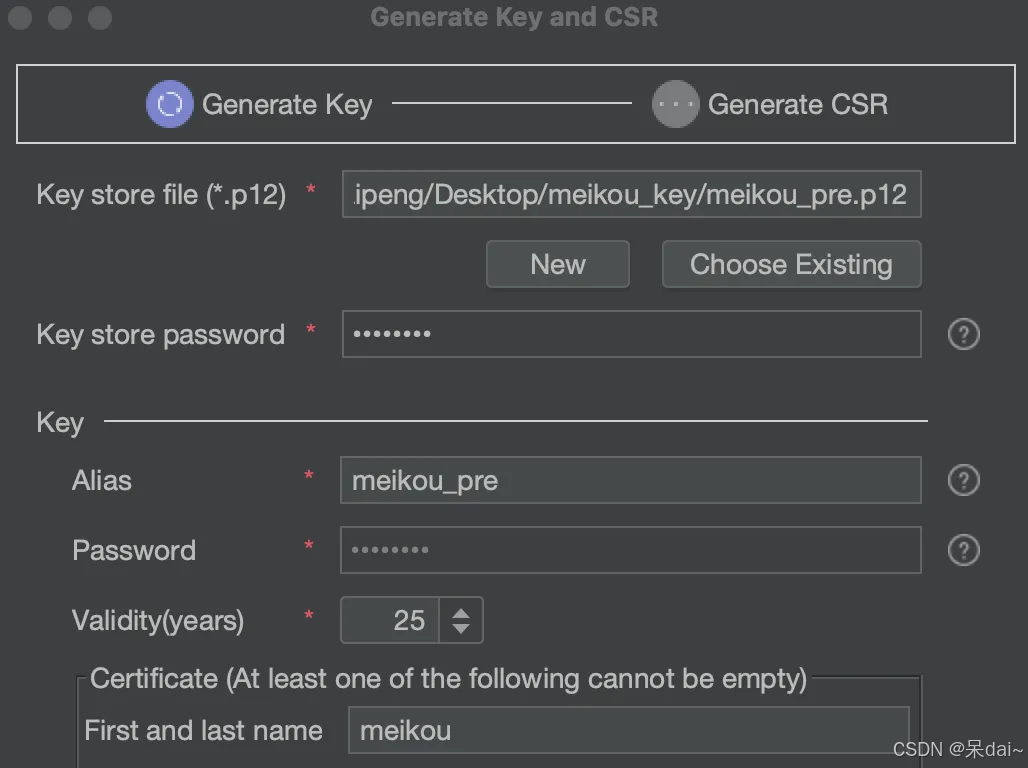Image resolution: width=1028 pixels, height=768 pixels.
Task: Click into the Key store password field
Action: tap(630, 334)
